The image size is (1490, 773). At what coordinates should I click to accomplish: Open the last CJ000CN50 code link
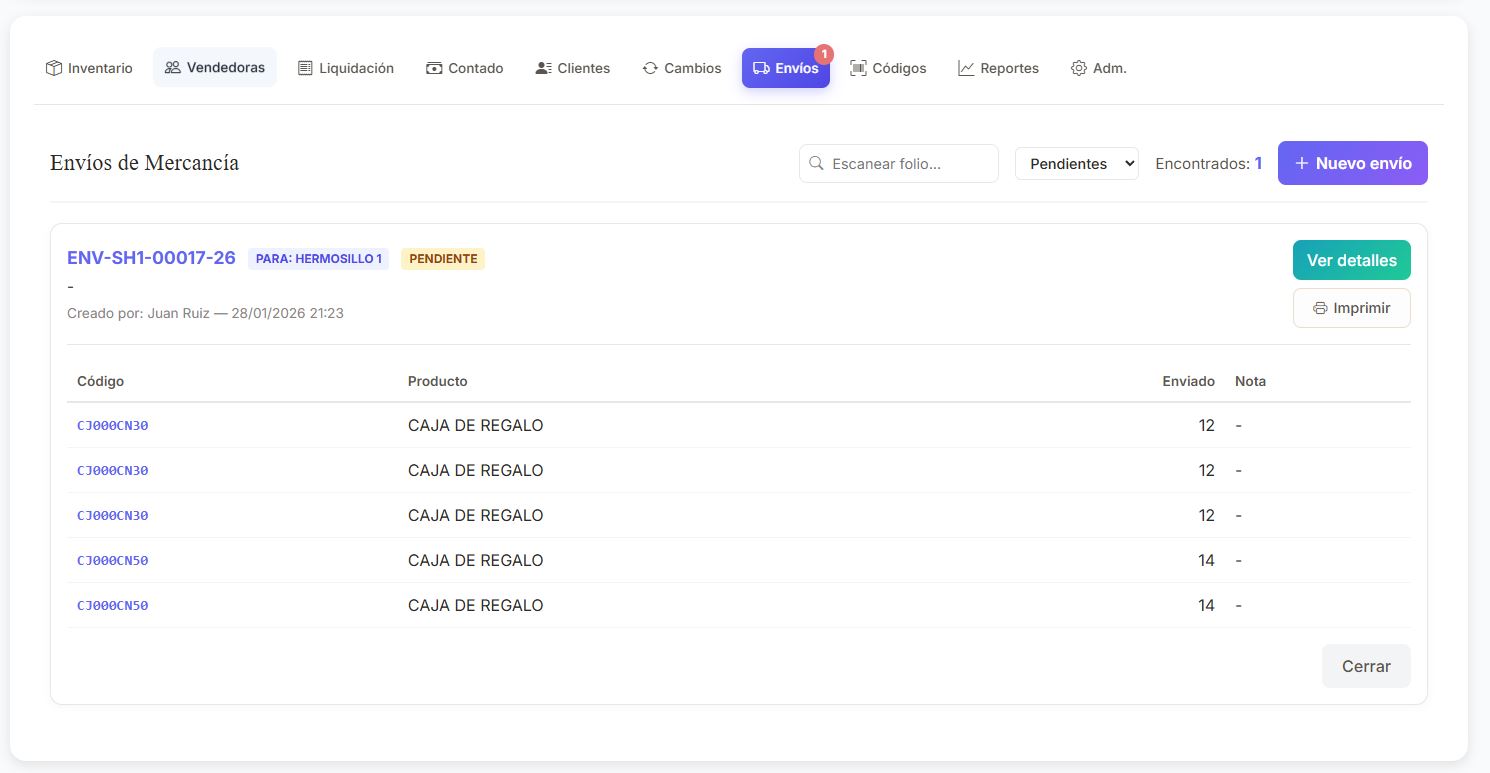click(x=113, y=605)
